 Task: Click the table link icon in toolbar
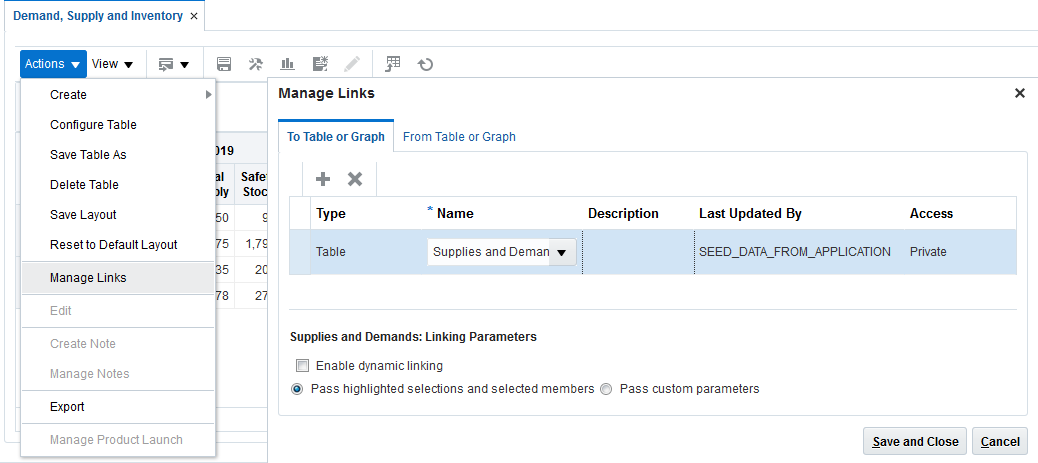(x=393, y=64)
